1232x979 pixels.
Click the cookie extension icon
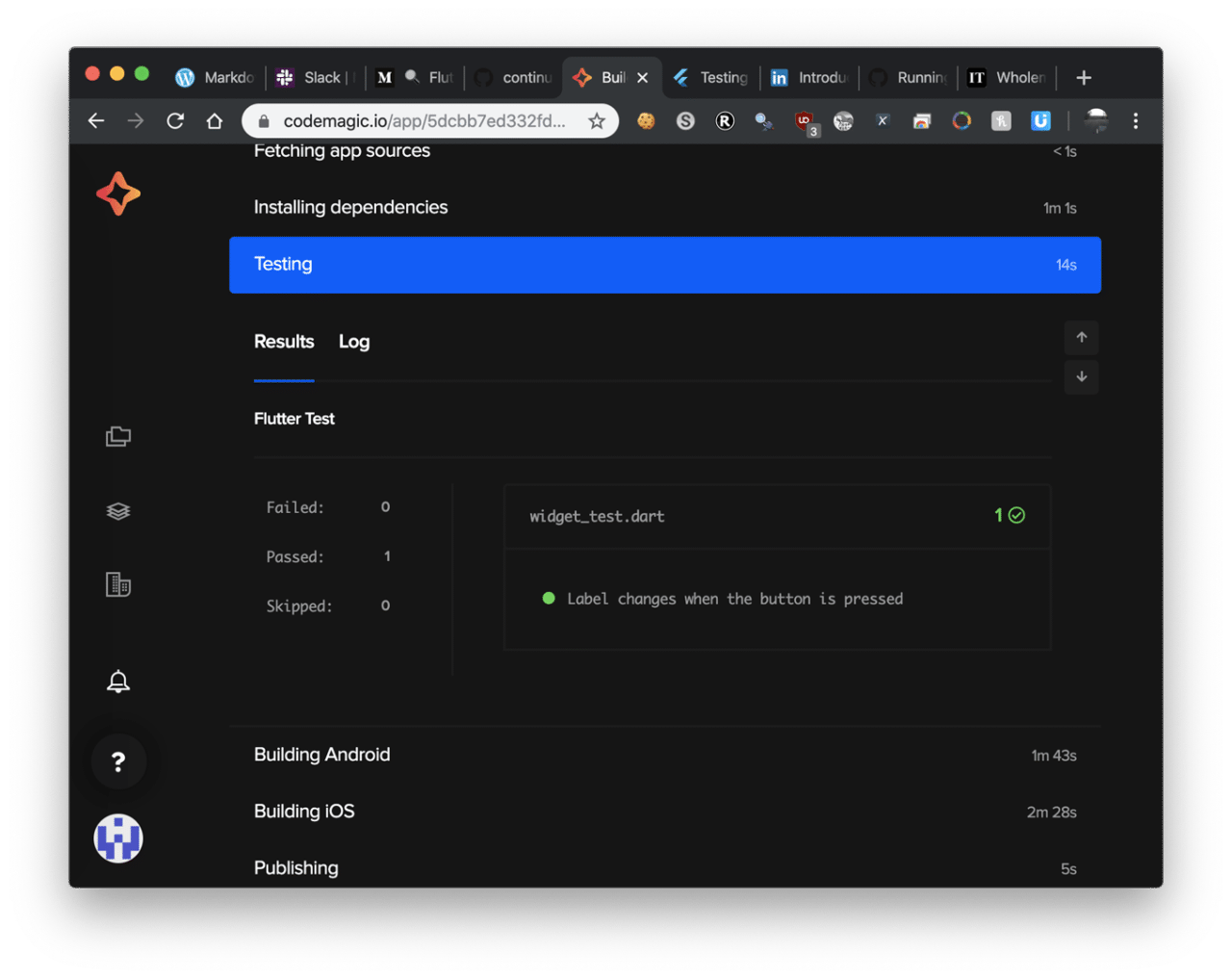point(646,120)
